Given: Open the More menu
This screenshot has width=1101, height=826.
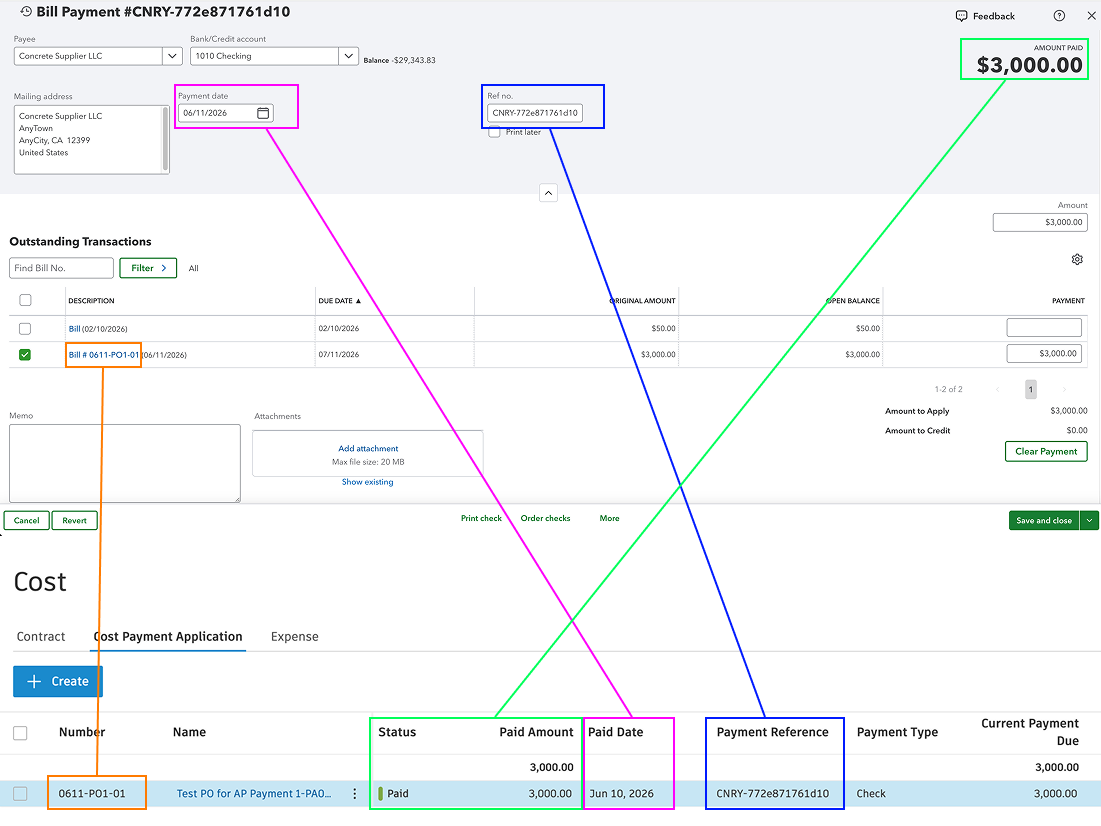Looking at the screenshot, I should click(x=609, y=518).
